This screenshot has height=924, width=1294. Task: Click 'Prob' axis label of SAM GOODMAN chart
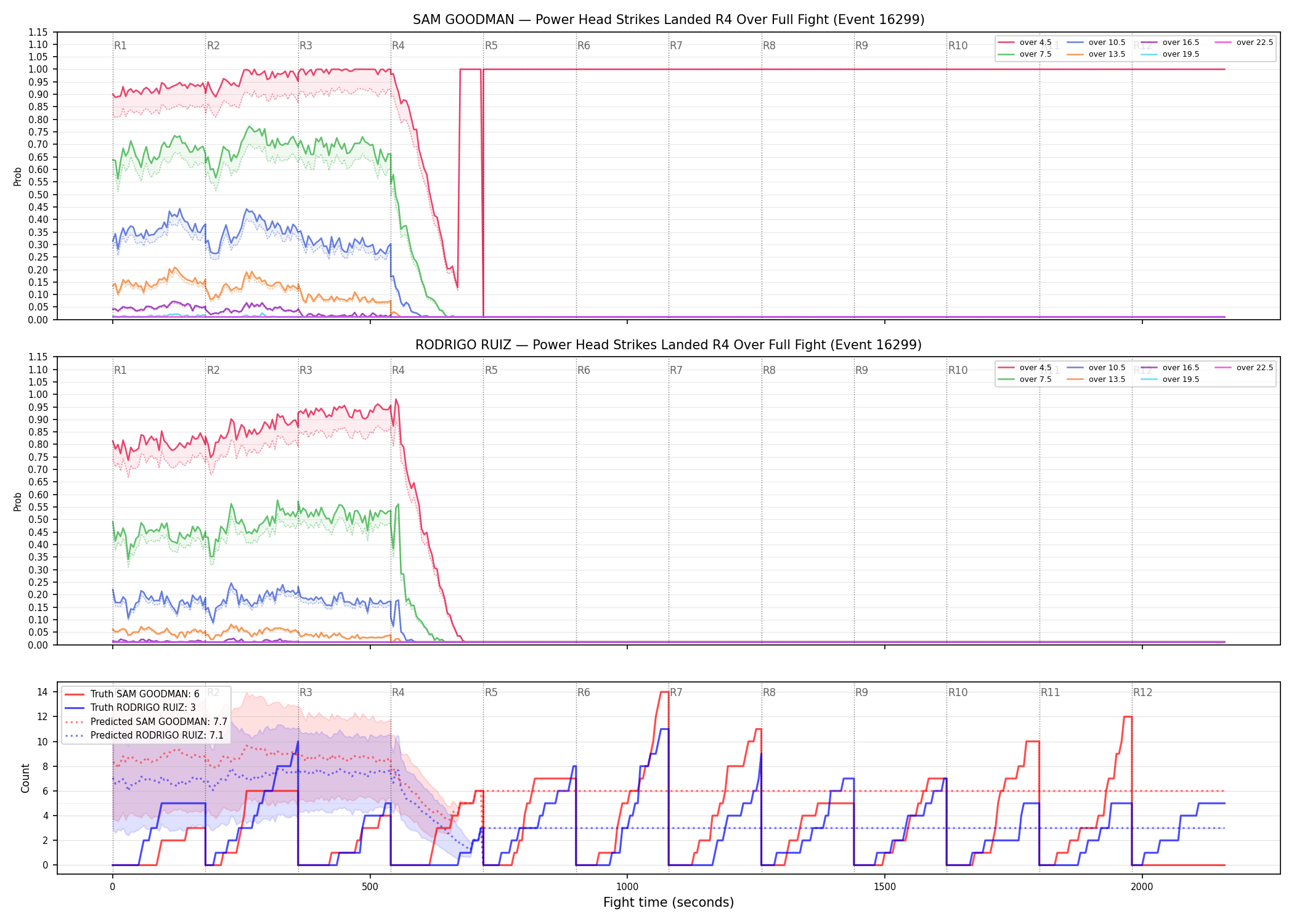(x=18, y=177)
